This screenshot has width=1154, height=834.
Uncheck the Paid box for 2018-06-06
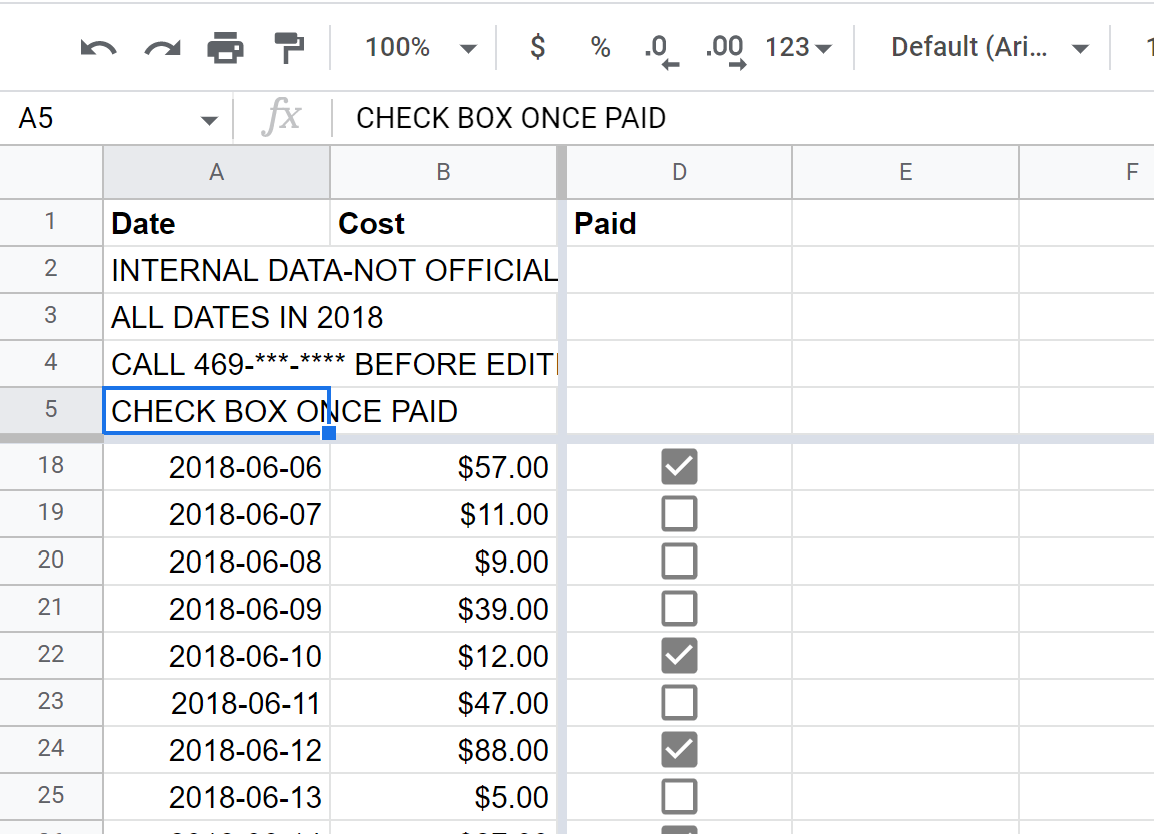[x=679, y=466]
